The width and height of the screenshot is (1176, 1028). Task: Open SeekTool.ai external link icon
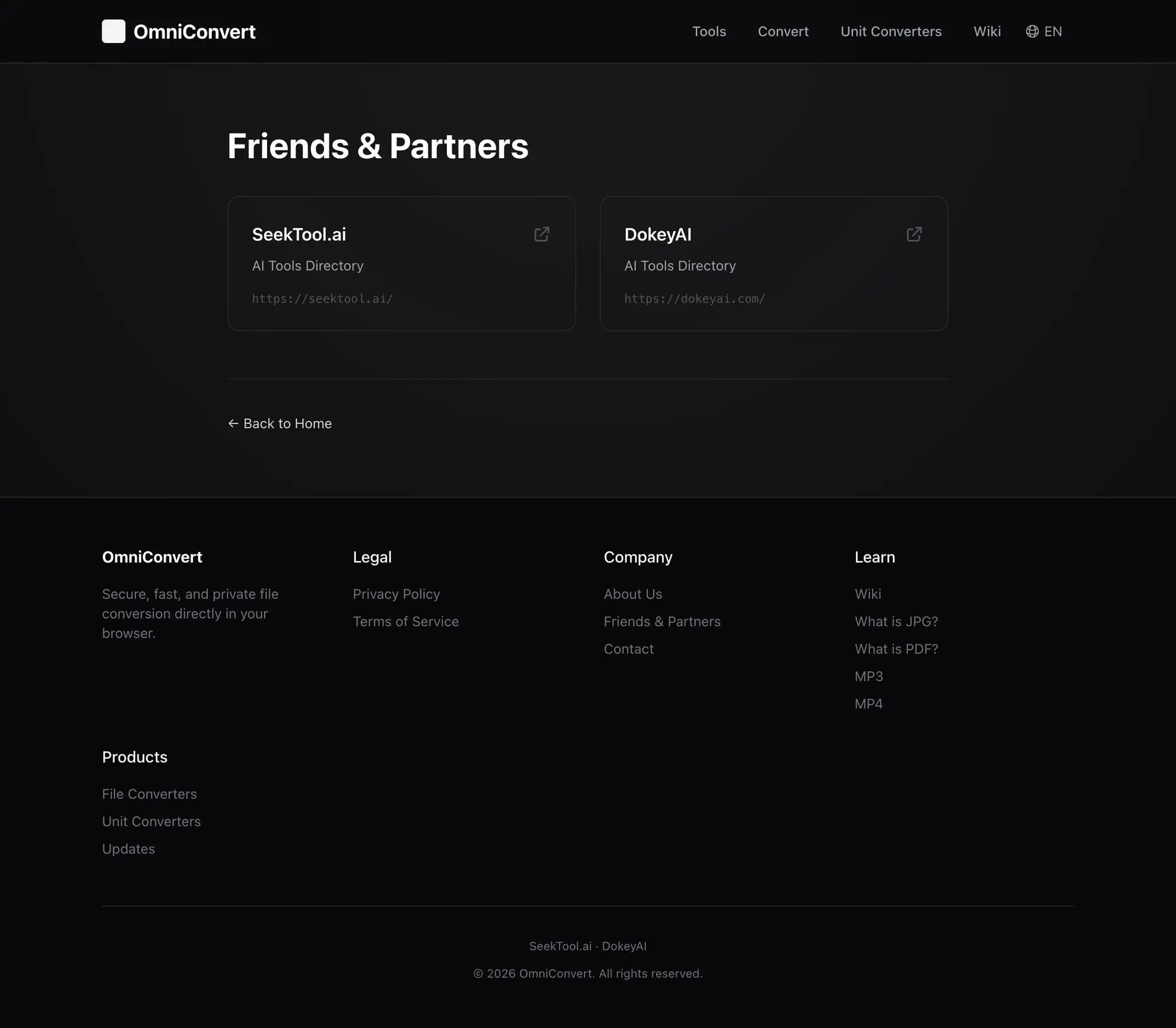click(x=542, y=235)
